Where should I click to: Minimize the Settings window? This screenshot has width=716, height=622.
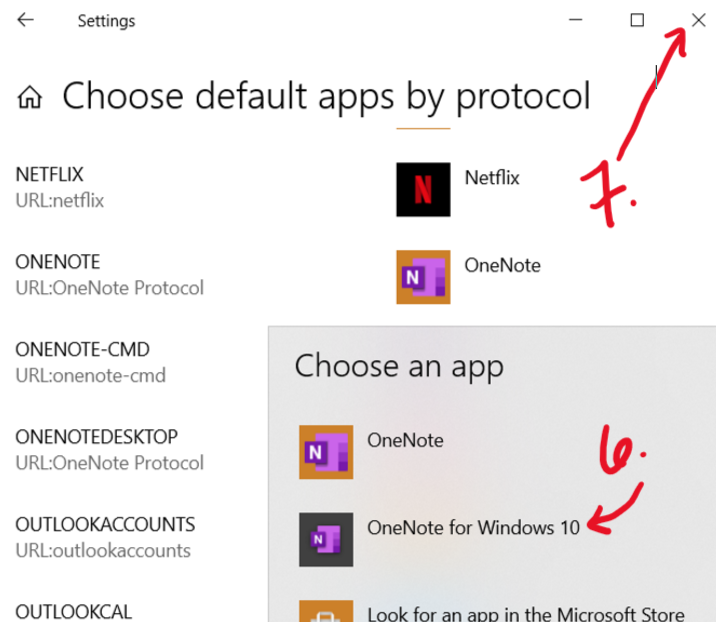click(576, 20)
